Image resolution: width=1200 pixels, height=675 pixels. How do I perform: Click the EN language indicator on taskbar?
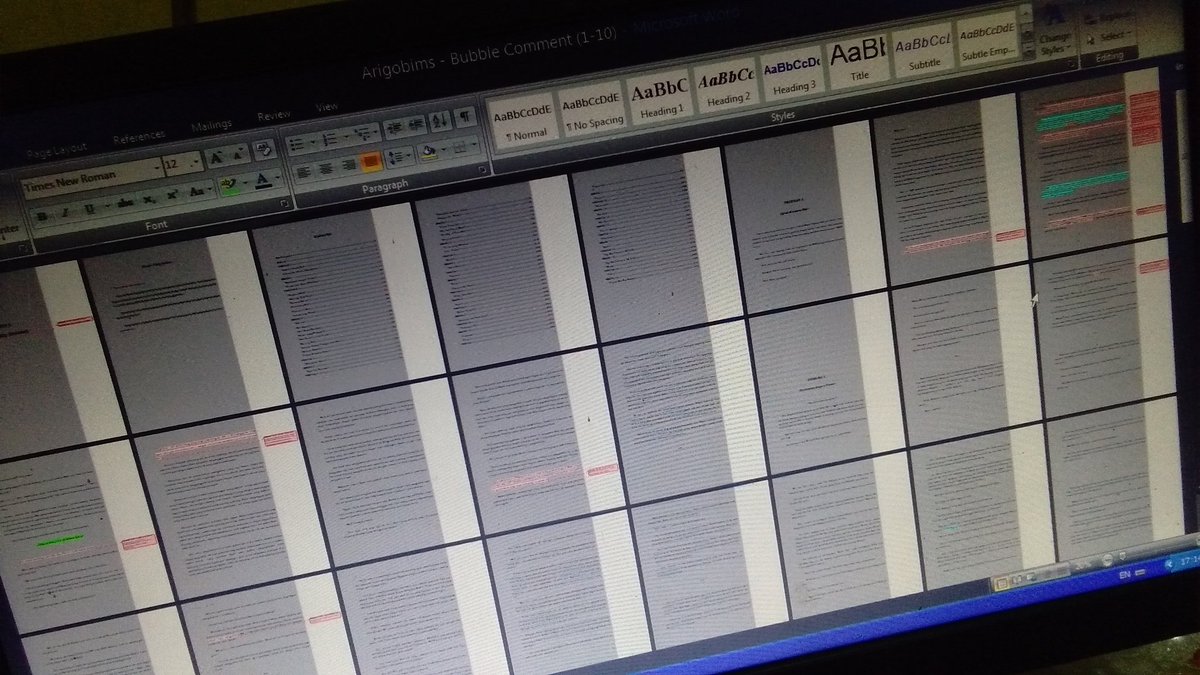(x=1125, y=574)
